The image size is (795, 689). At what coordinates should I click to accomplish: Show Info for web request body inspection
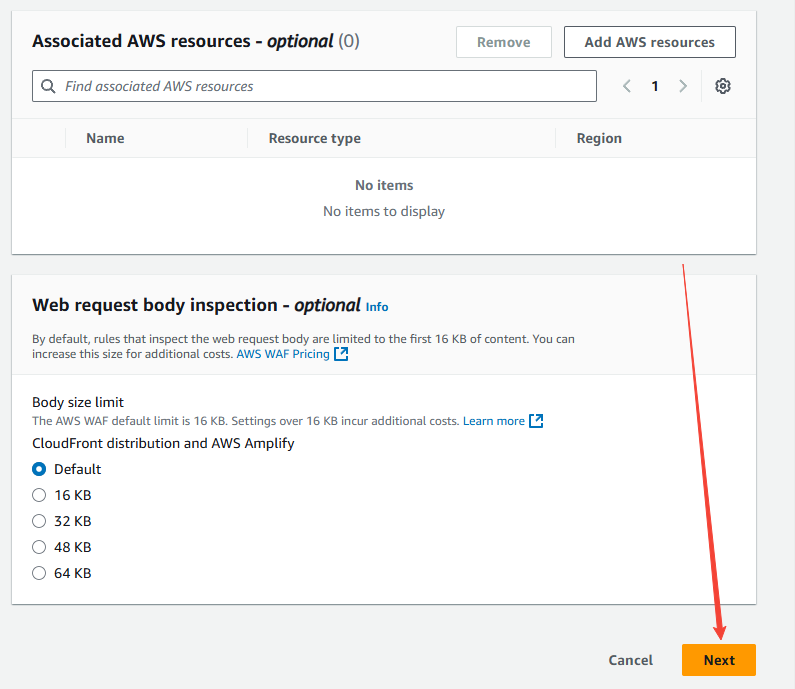tap(377, 307)
